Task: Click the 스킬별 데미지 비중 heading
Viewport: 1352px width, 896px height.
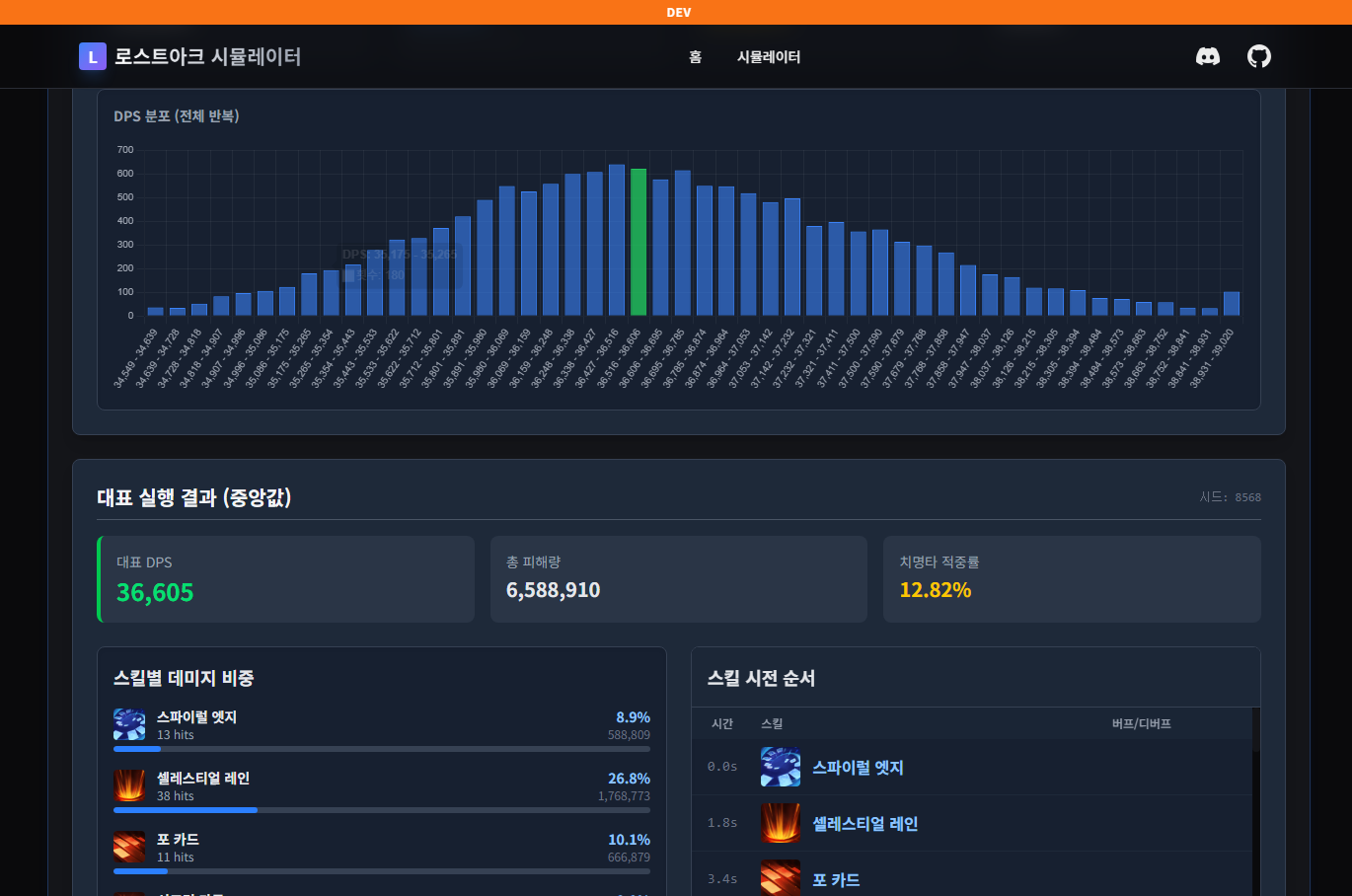Action: tap(184, 678)
